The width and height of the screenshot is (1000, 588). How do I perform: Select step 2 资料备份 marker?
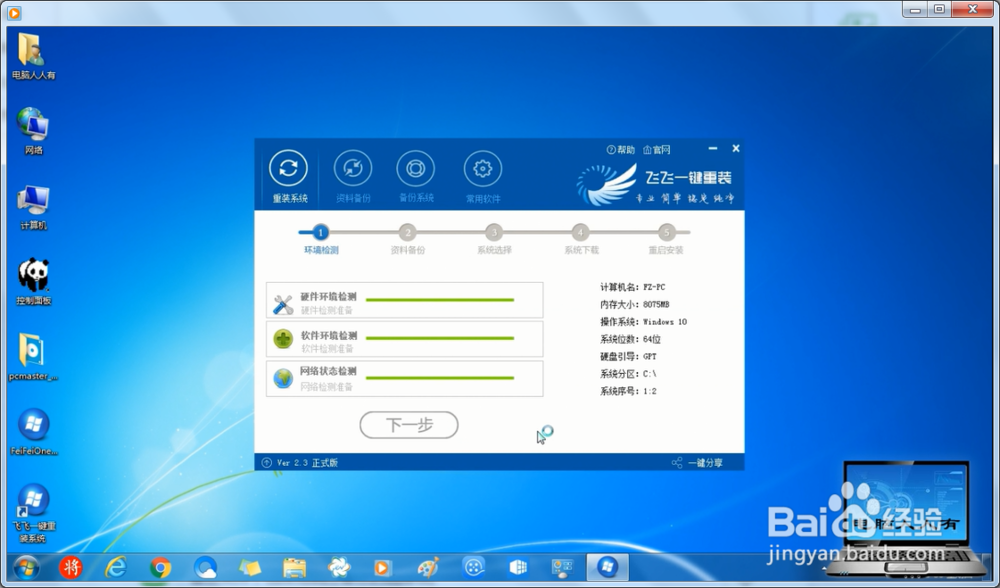[408, 232]
